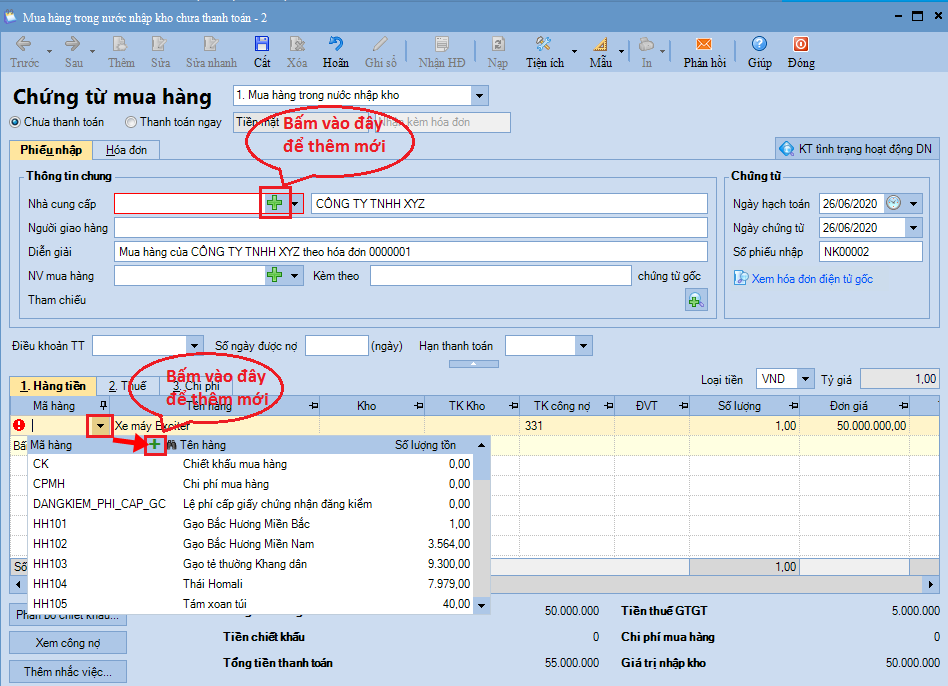Send feedback via Phản hồi
Screen dimensions: 948x686
pos(704,51)
